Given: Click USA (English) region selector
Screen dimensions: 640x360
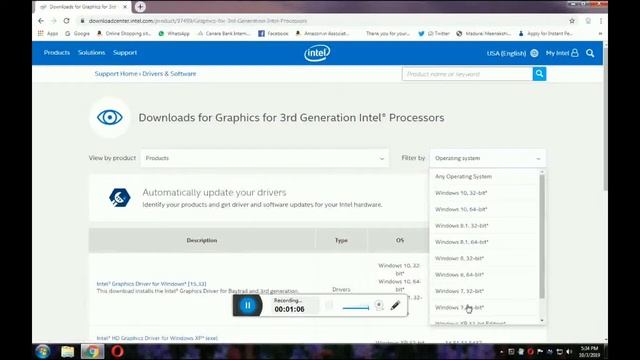Looking at the screenshot, I should pyautogui.click(x=506, y=53).
